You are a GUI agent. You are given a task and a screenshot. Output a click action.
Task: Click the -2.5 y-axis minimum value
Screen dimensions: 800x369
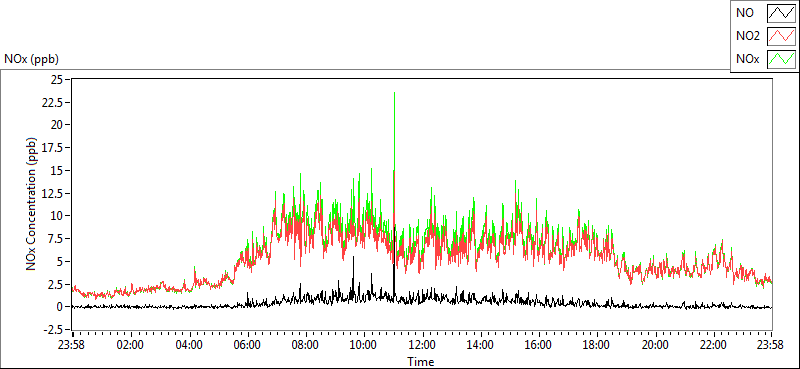click(52, 329)
